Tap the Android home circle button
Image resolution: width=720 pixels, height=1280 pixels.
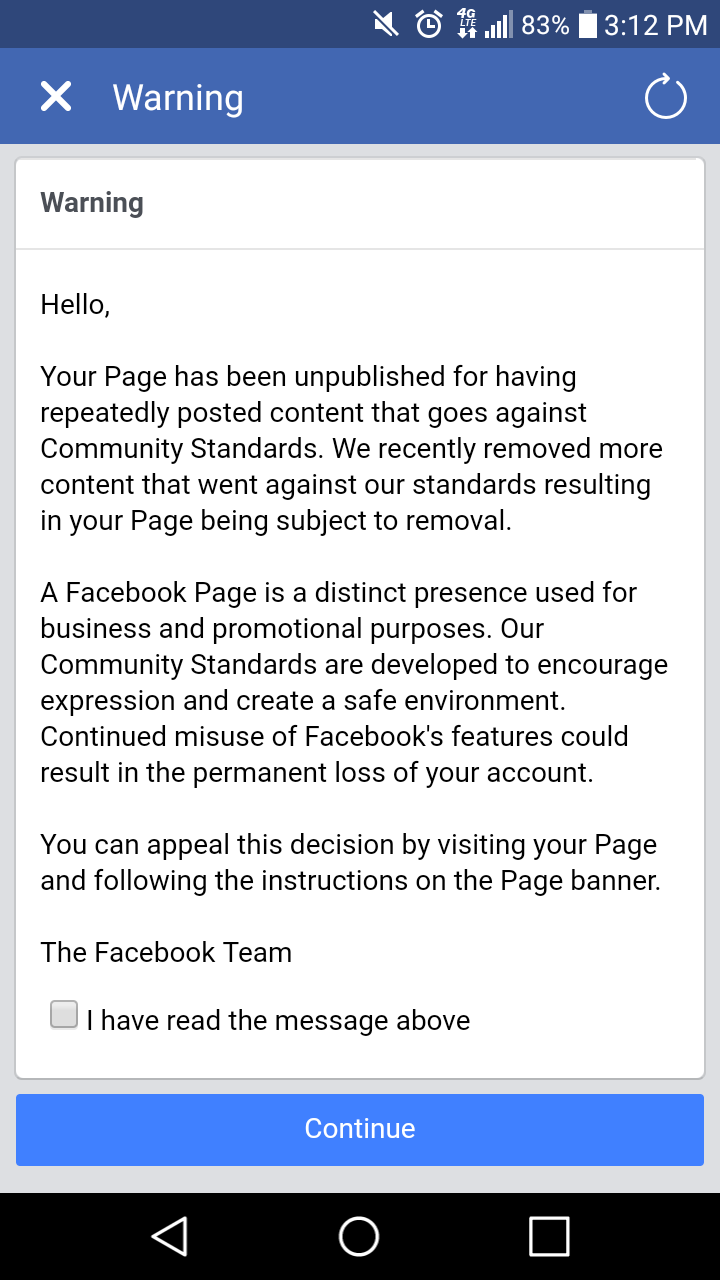point(359,1236)
